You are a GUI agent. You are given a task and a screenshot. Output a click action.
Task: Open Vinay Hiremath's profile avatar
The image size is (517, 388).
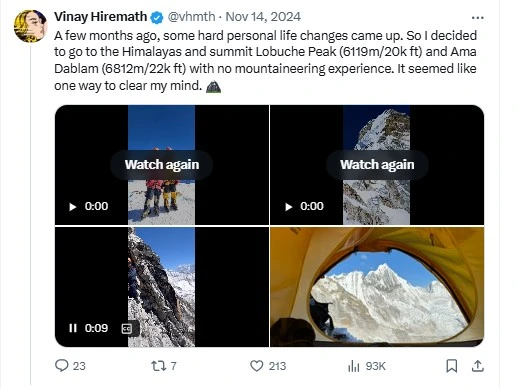click(x=30, y=26)
